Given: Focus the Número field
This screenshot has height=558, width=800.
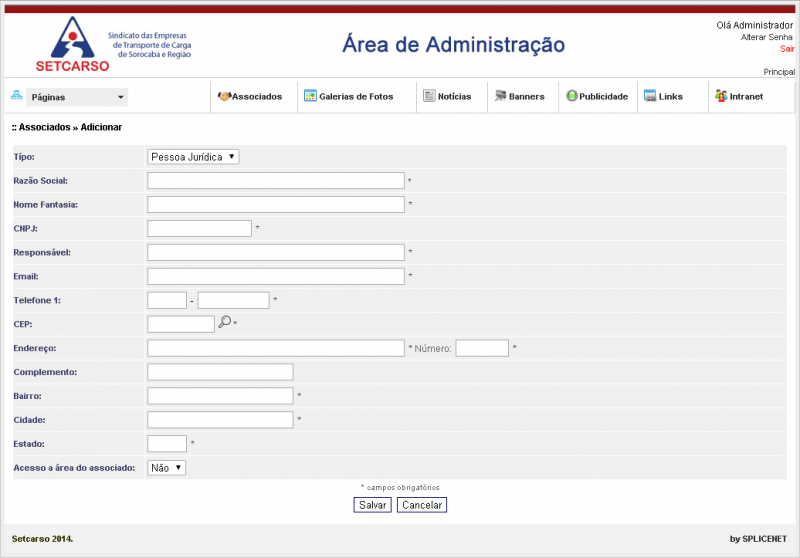Looking at the screenshot, I should (482, 348).
